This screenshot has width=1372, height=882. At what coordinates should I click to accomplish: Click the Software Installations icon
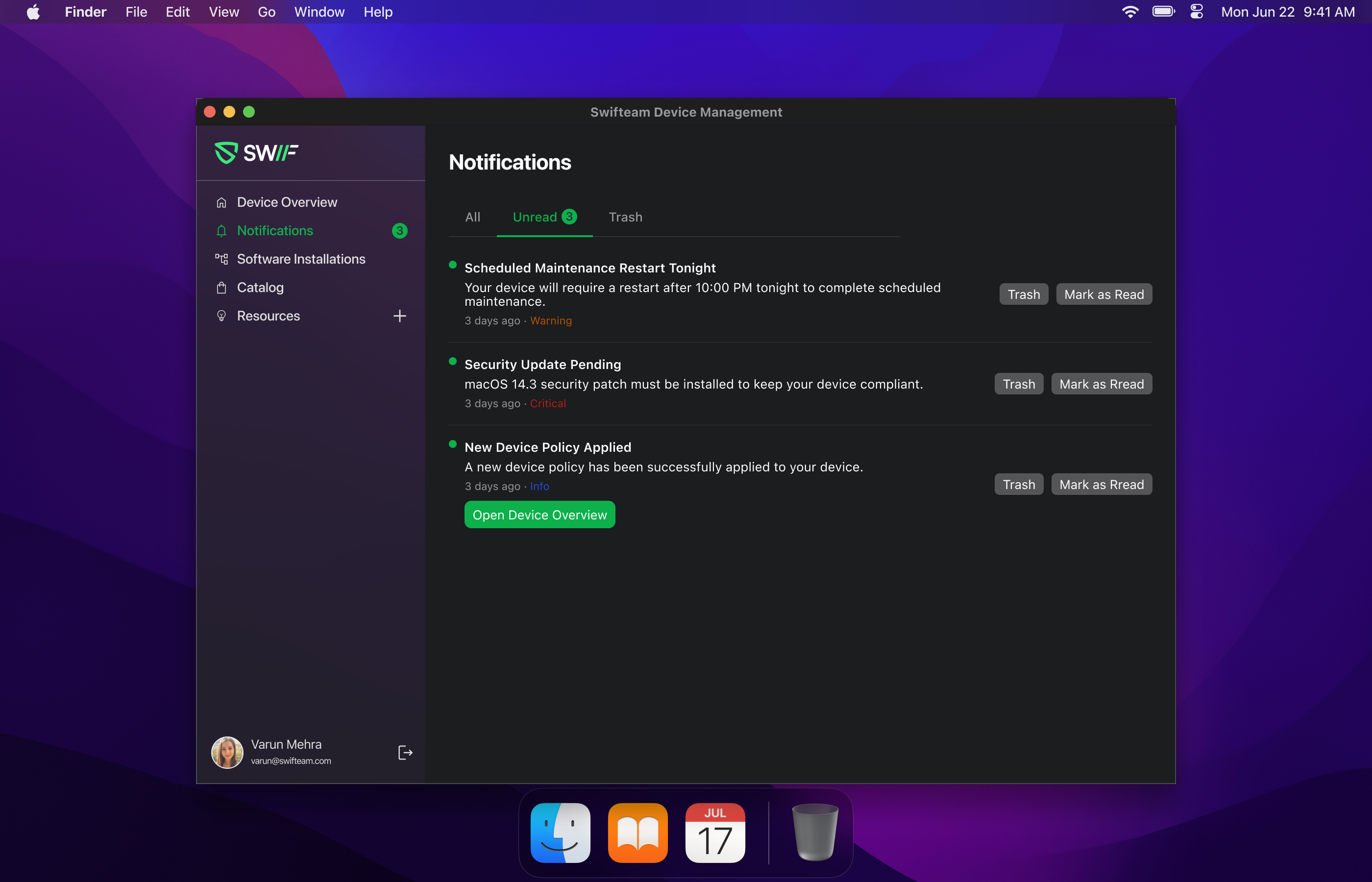coord(221,259)
